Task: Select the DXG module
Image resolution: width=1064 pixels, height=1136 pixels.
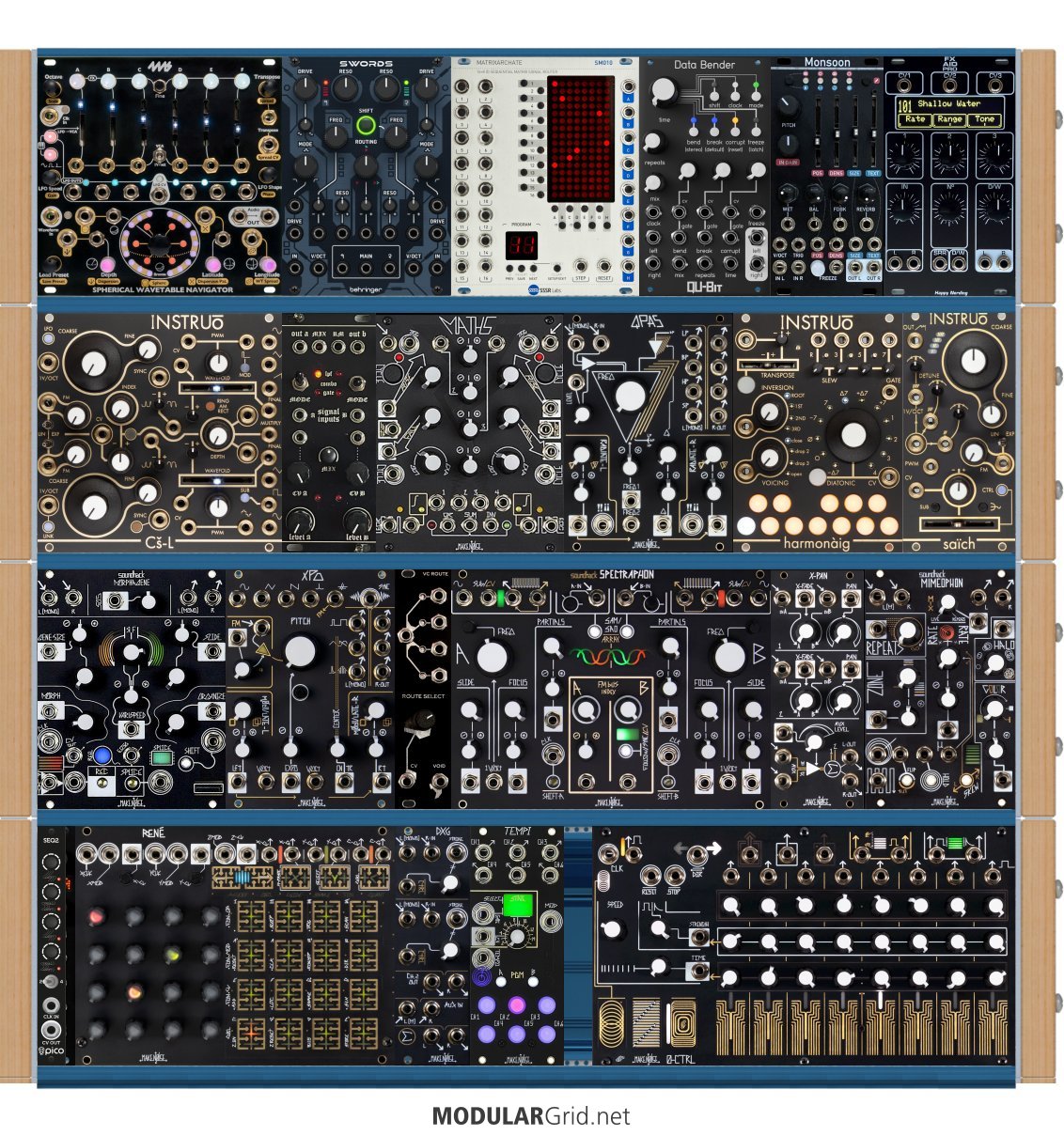Action: tap(432, 945)
